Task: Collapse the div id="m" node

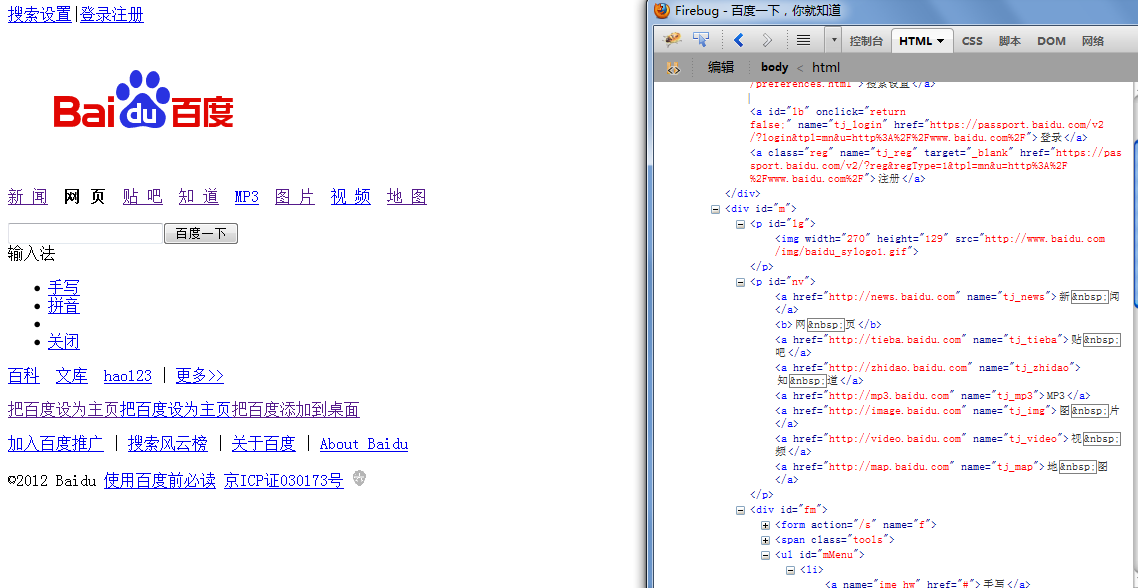Action: click(x=715, y=209)
